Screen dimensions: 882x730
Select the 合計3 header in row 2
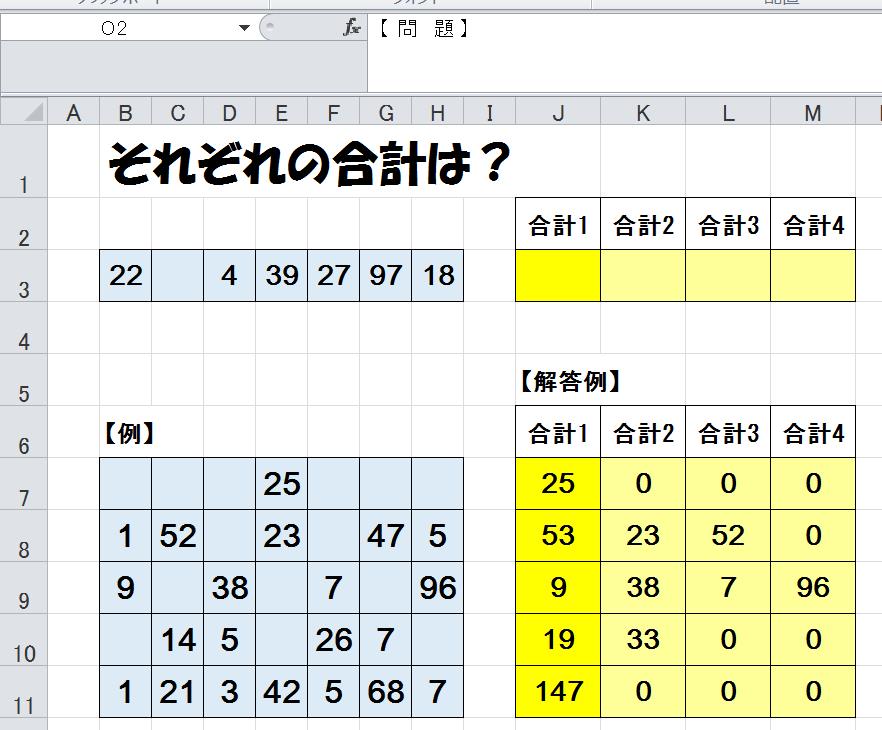(728, 224)
